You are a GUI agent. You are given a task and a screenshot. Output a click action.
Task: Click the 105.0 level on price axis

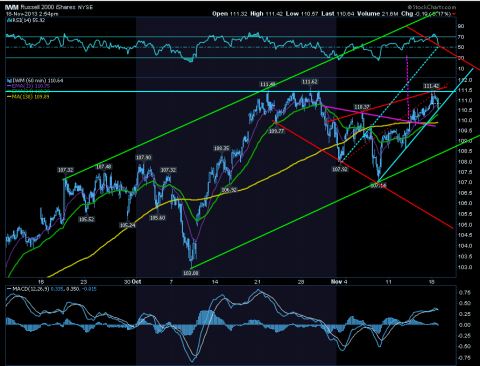click(x=465, y=225)
